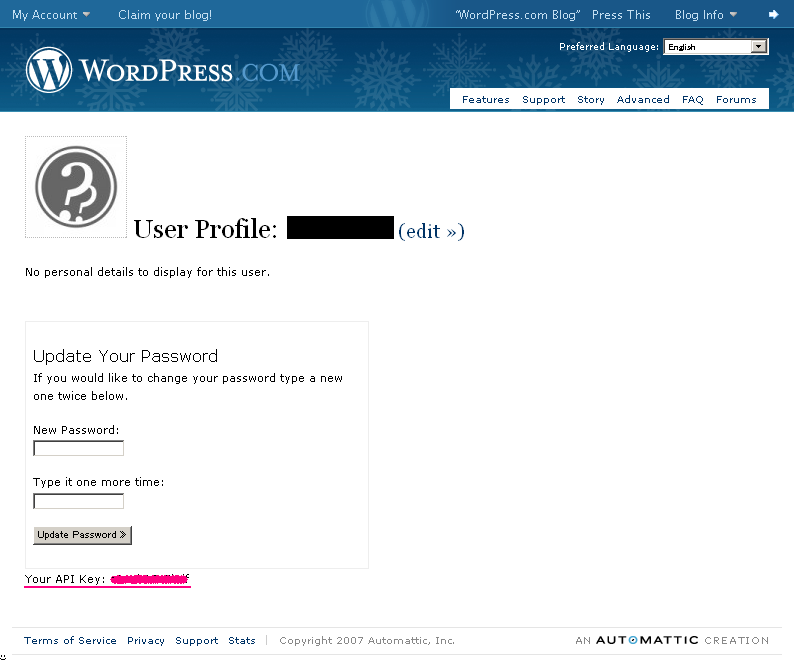Open the Features navigation tab
The image size is (794, 660).
[485, 99]
